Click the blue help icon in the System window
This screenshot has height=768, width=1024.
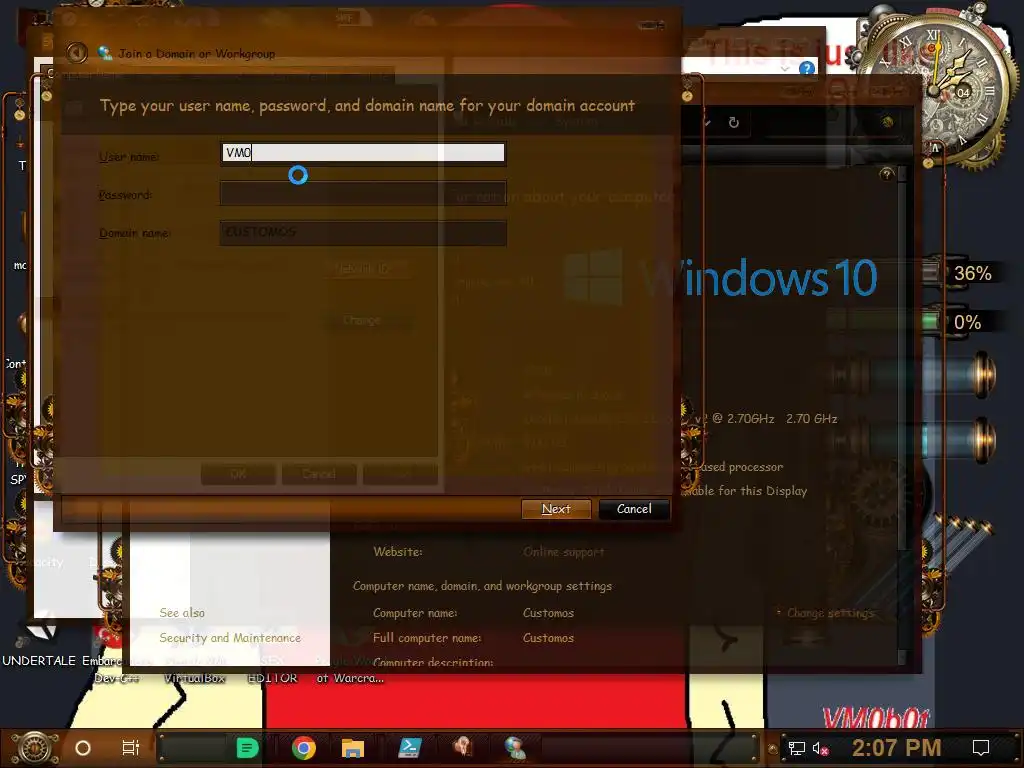(x=807, y=68)
